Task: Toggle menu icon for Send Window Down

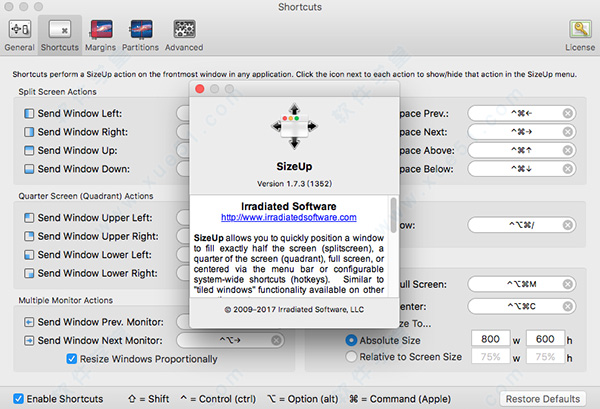Action: point(29,169)
